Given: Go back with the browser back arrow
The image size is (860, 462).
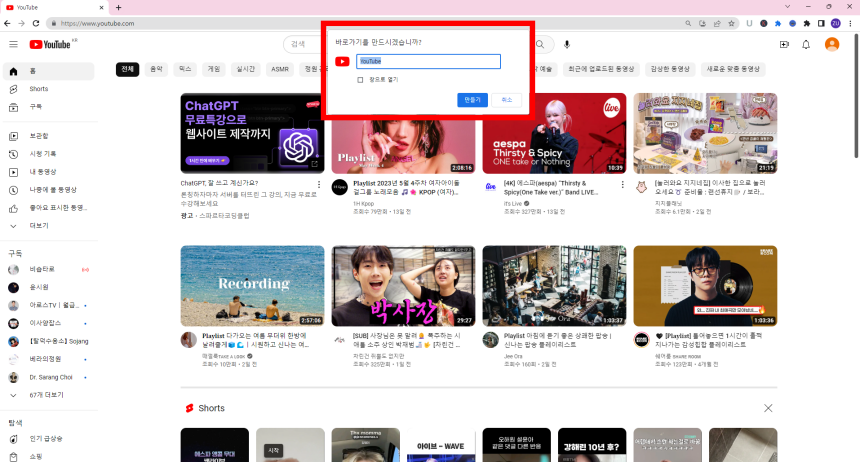Looking at the screenshot, I should [7, 23].
